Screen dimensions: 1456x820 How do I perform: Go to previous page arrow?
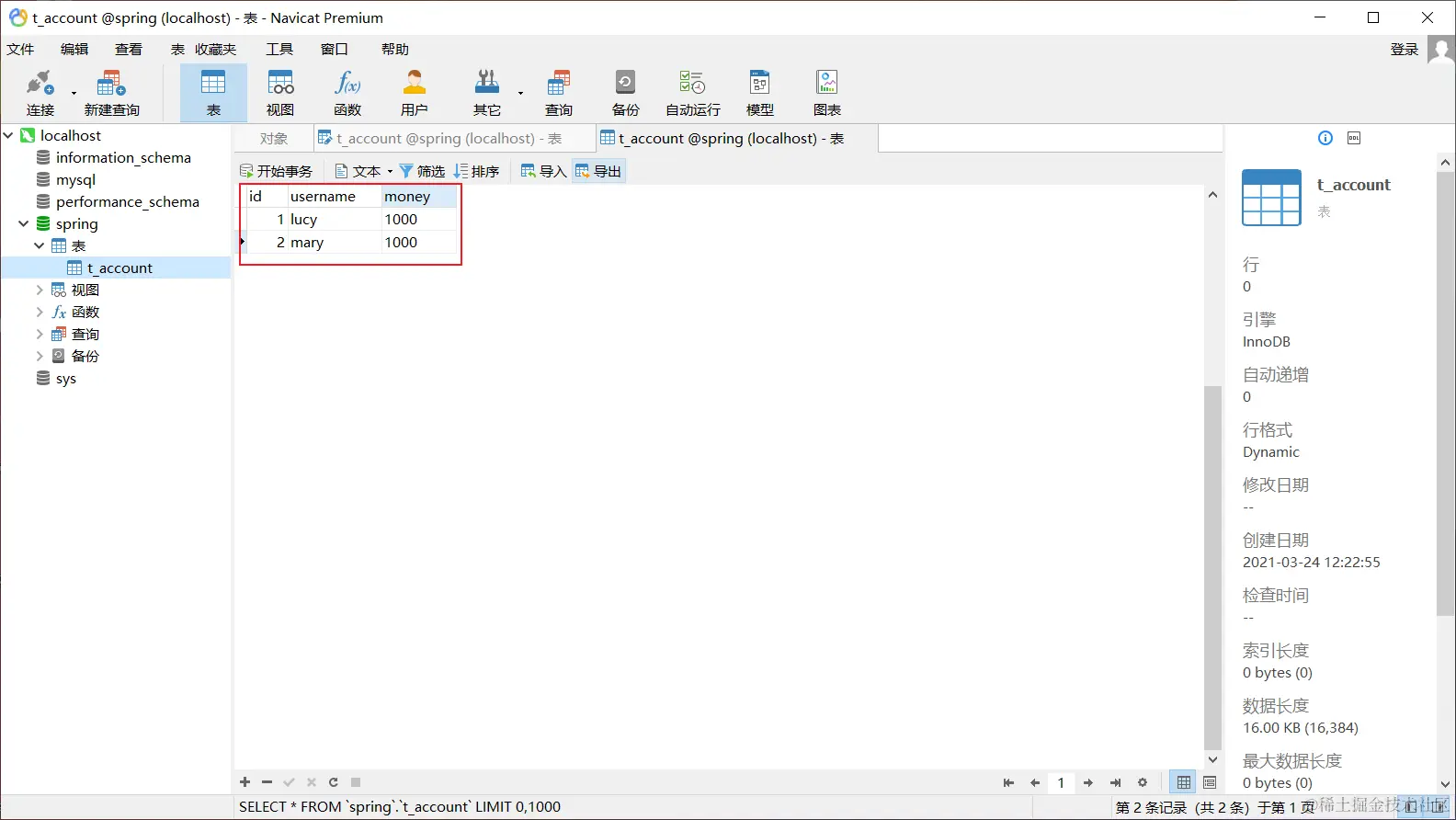click(1035, 783)
